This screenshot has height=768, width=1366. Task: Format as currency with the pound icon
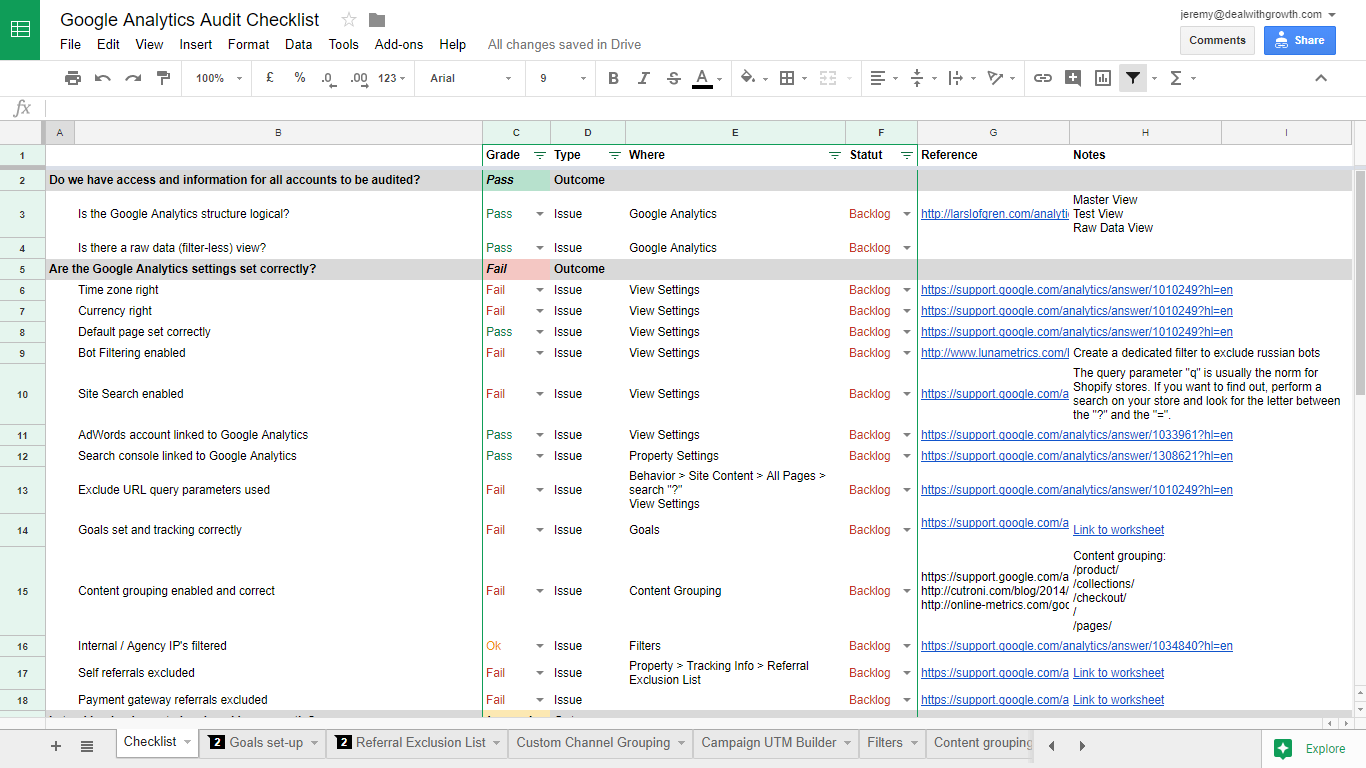coord(270,78)
